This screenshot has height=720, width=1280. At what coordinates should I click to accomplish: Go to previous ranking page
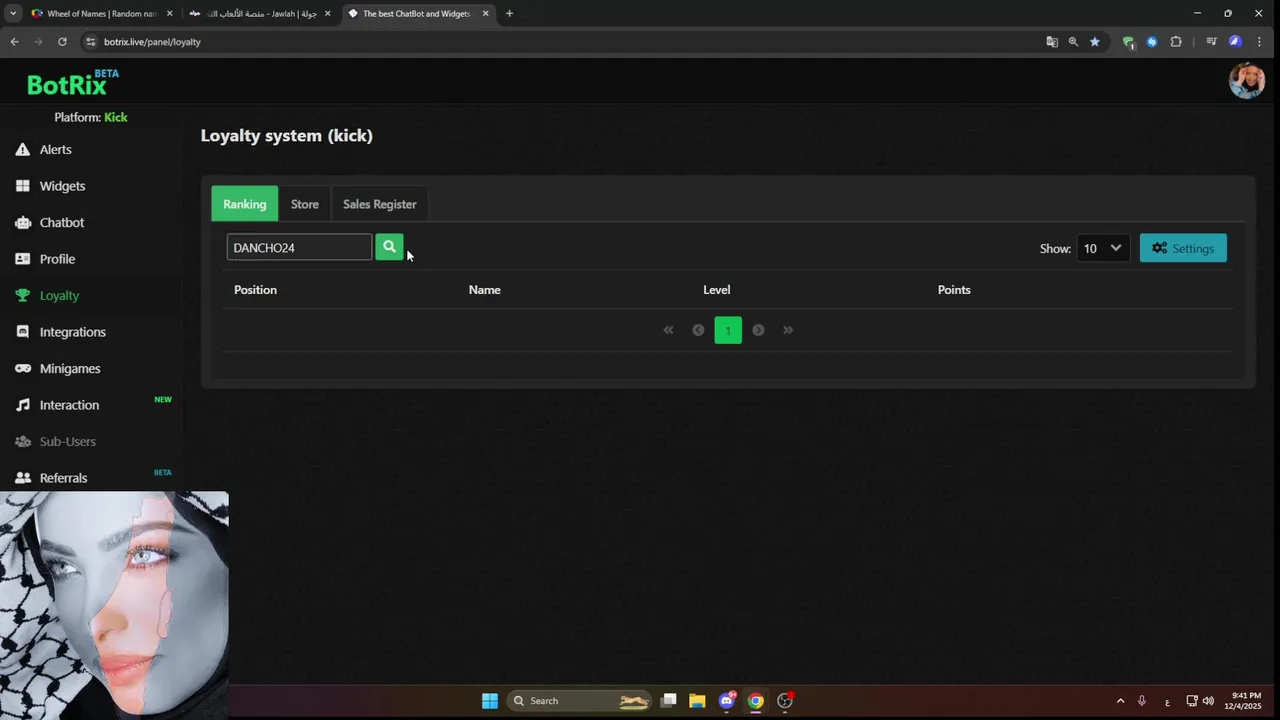coord(698,330)
